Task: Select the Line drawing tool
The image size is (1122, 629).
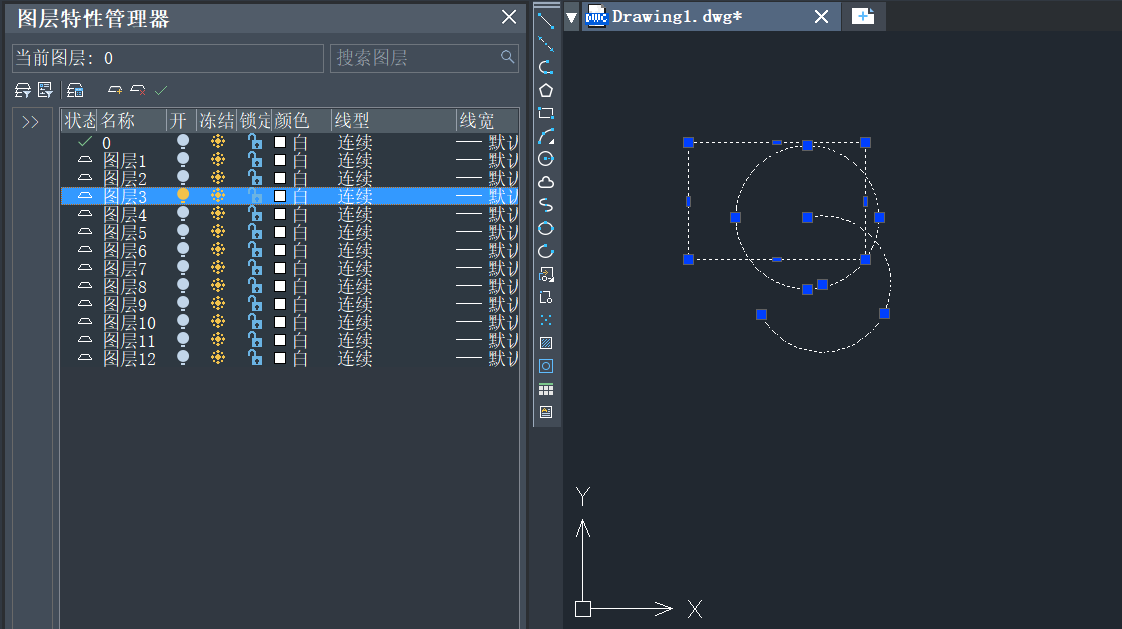Action: point(546,21)
